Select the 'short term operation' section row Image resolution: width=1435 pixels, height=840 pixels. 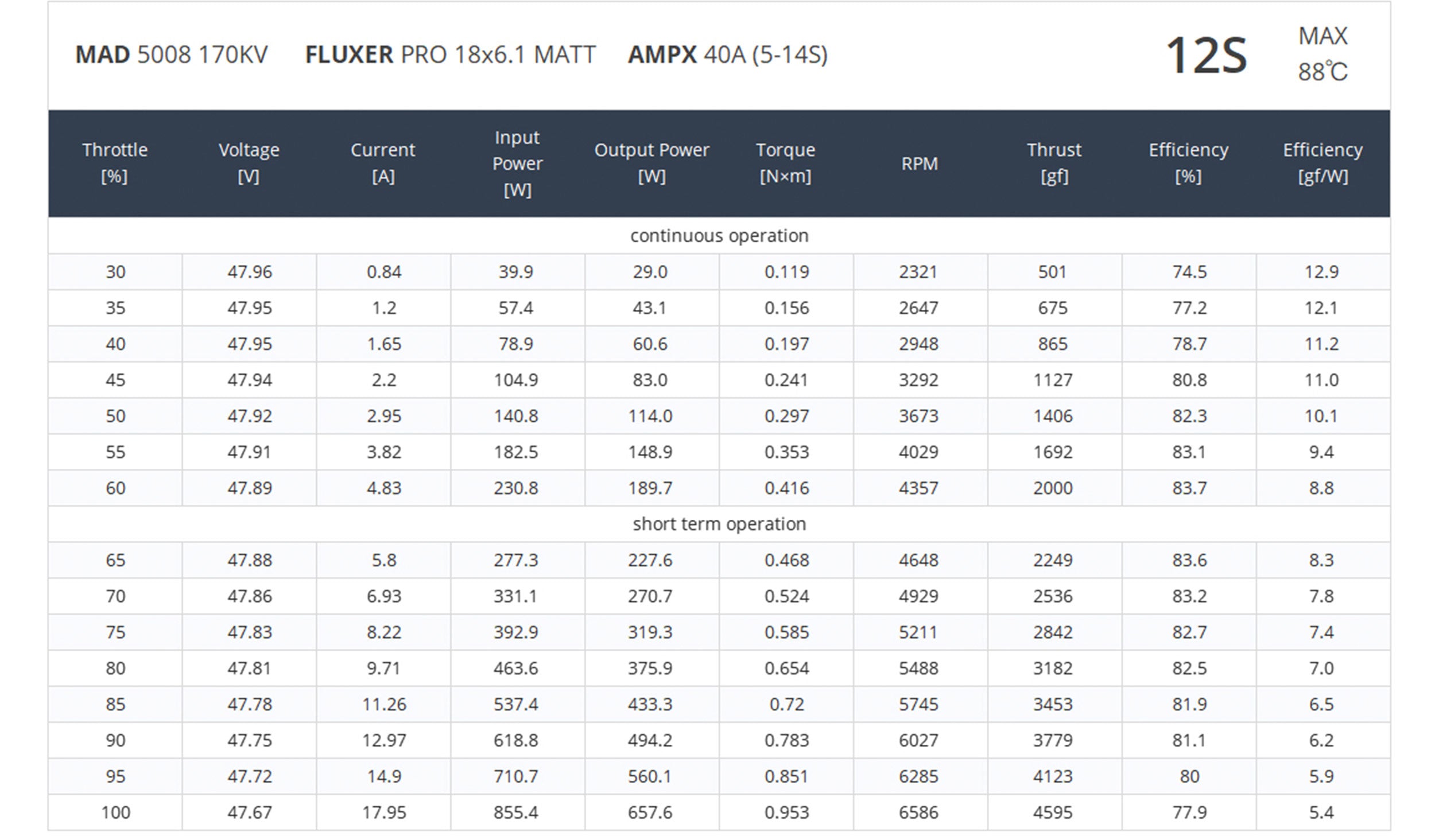tap(719, 524)
